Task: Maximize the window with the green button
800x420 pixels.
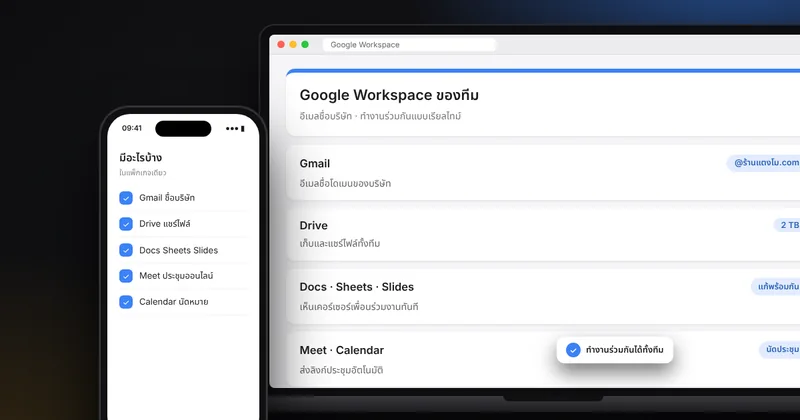Action: click(305, 44)
